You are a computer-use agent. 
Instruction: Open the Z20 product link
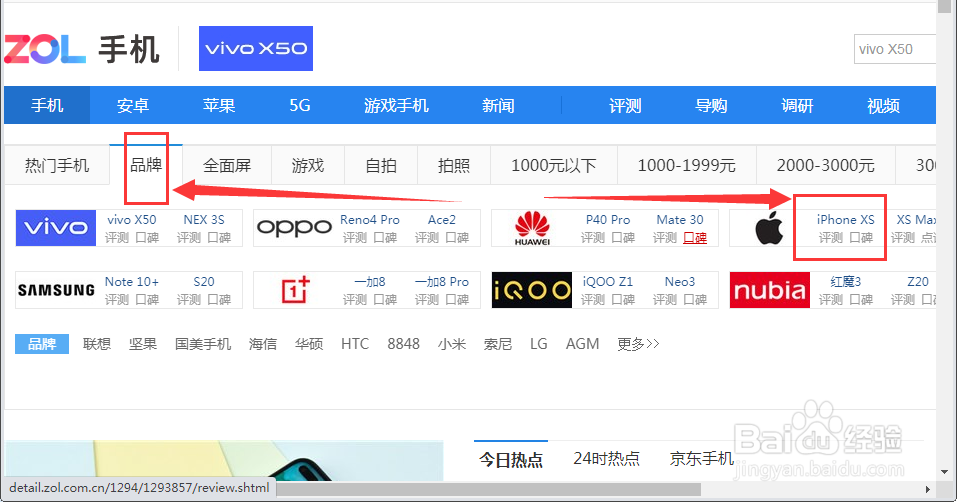click(918, 282)
